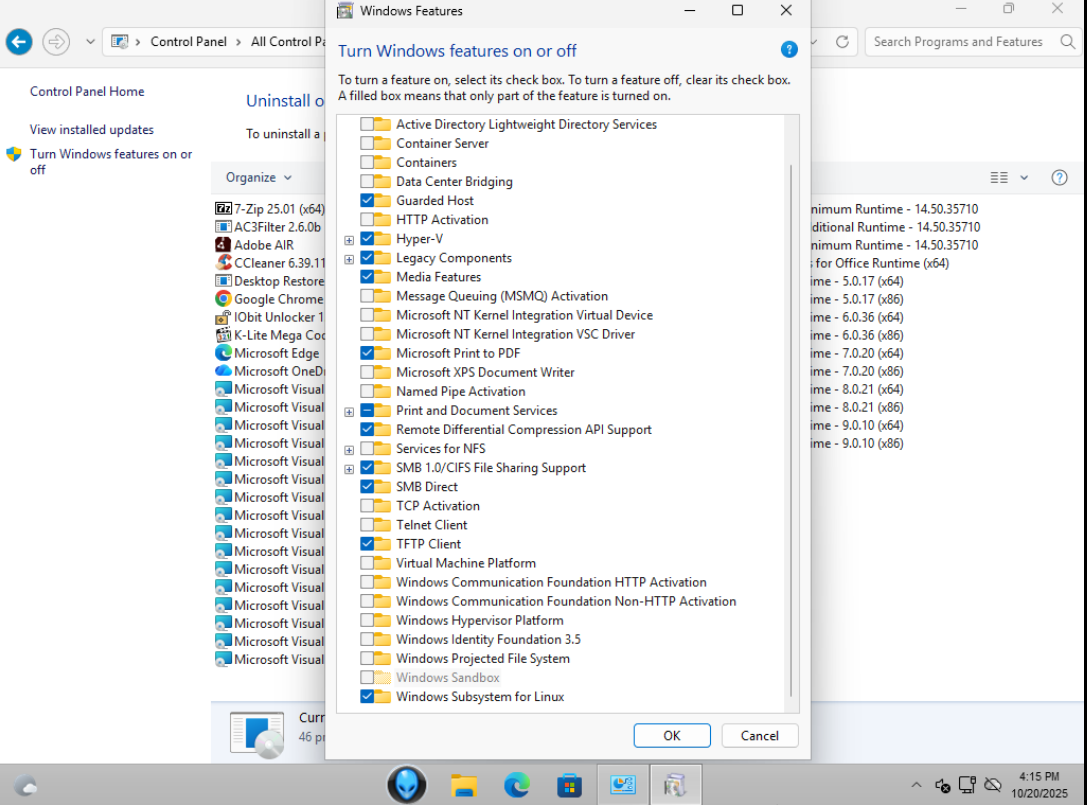Screen dimensions: 1087x805
Task: Select Microsoft OneDrive program icon
Action: 223,371
